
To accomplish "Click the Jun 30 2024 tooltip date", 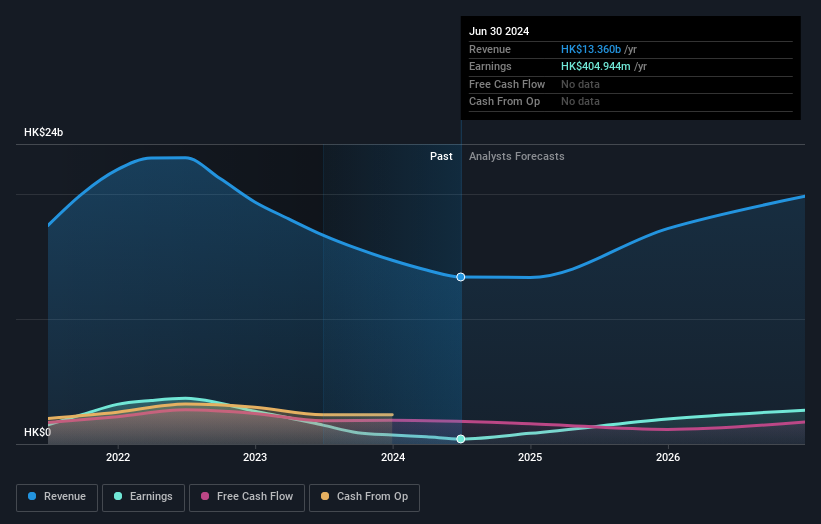I will (x=499, y=31).
